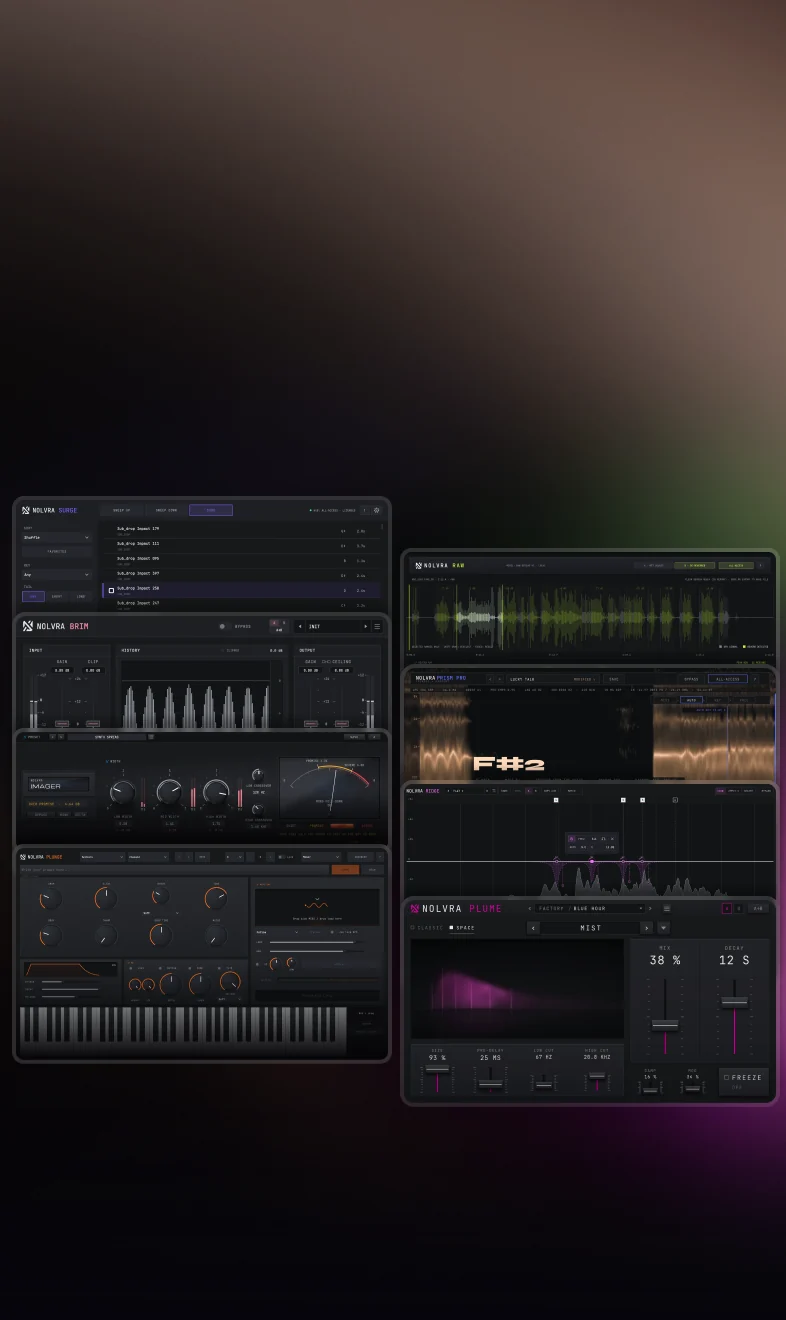786x1320 pixels.
Task: Switch to highlighted third tab in Surge
Action: click(x=211, y=510)
